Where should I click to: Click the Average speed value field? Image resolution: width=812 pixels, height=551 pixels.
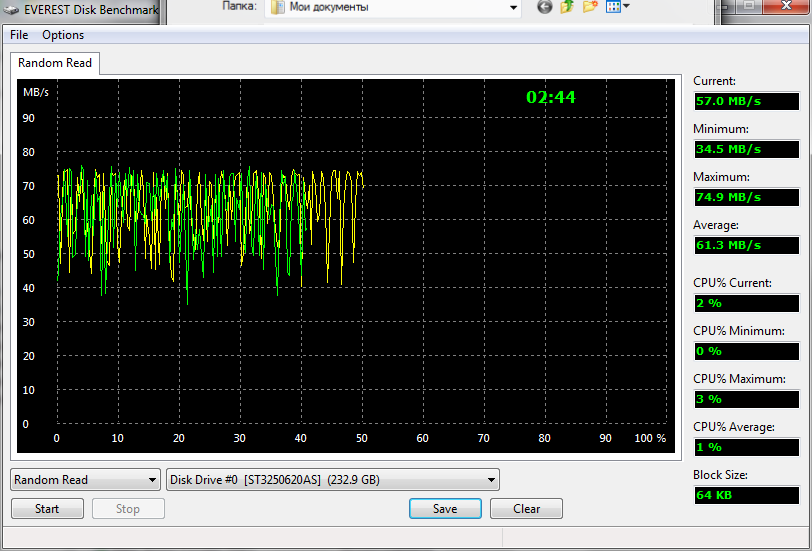(x=746, y=245)
